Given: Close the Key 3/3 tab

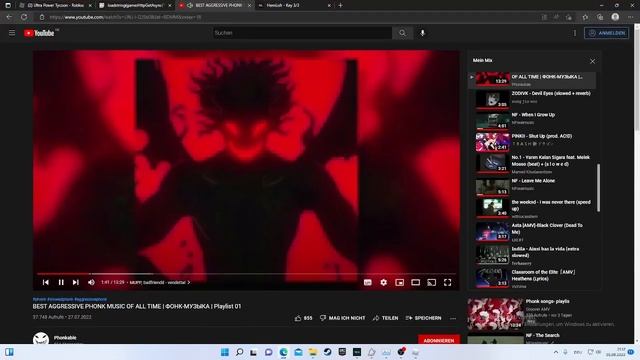Looking at the screenshot, I should pos(329,5).
